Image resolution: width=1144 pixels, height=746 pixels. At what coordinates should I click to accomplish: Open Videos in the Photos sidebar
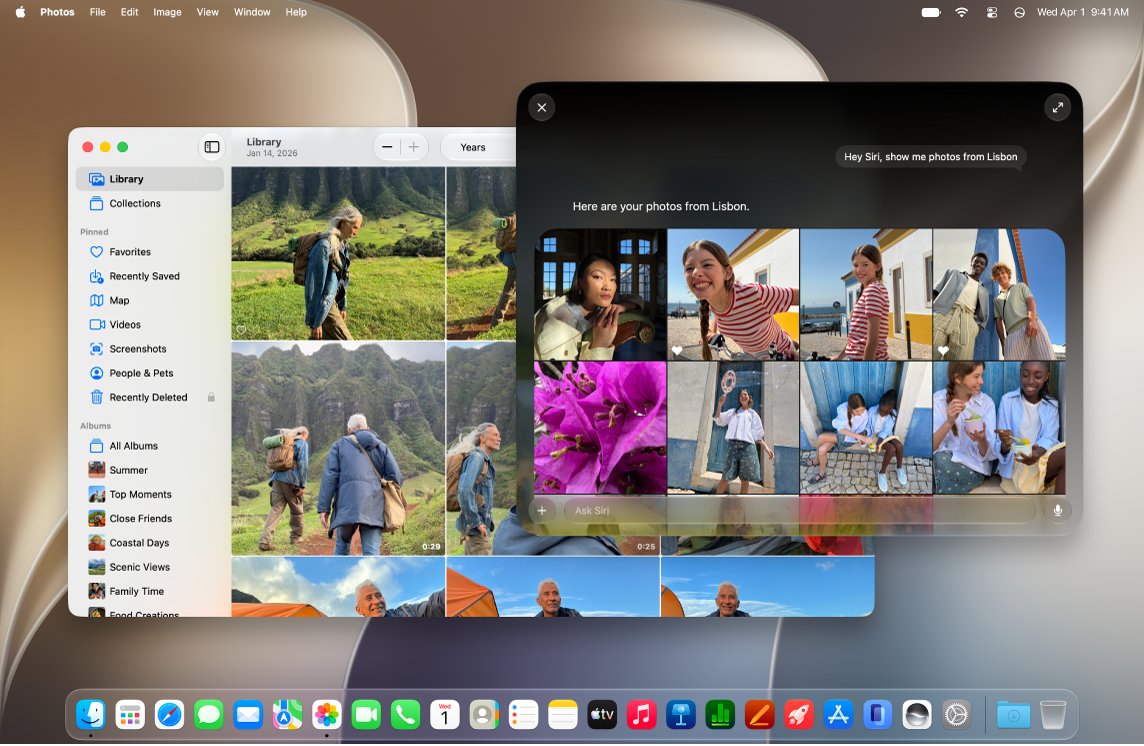coord(150,324)
